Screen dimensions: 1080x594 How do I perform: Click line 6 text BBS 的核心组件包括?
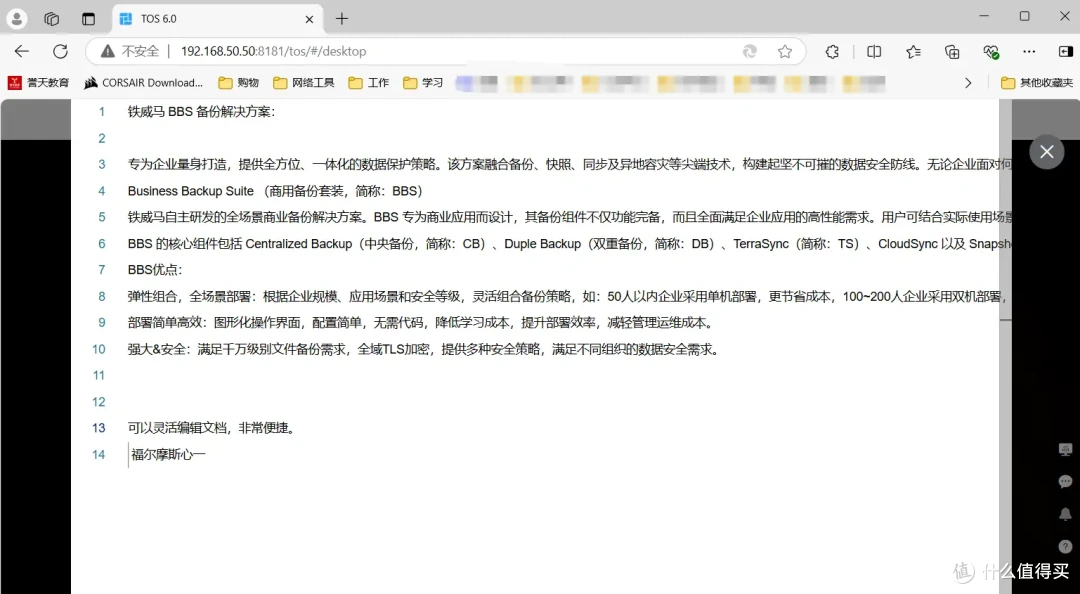(x=185, y=244)
